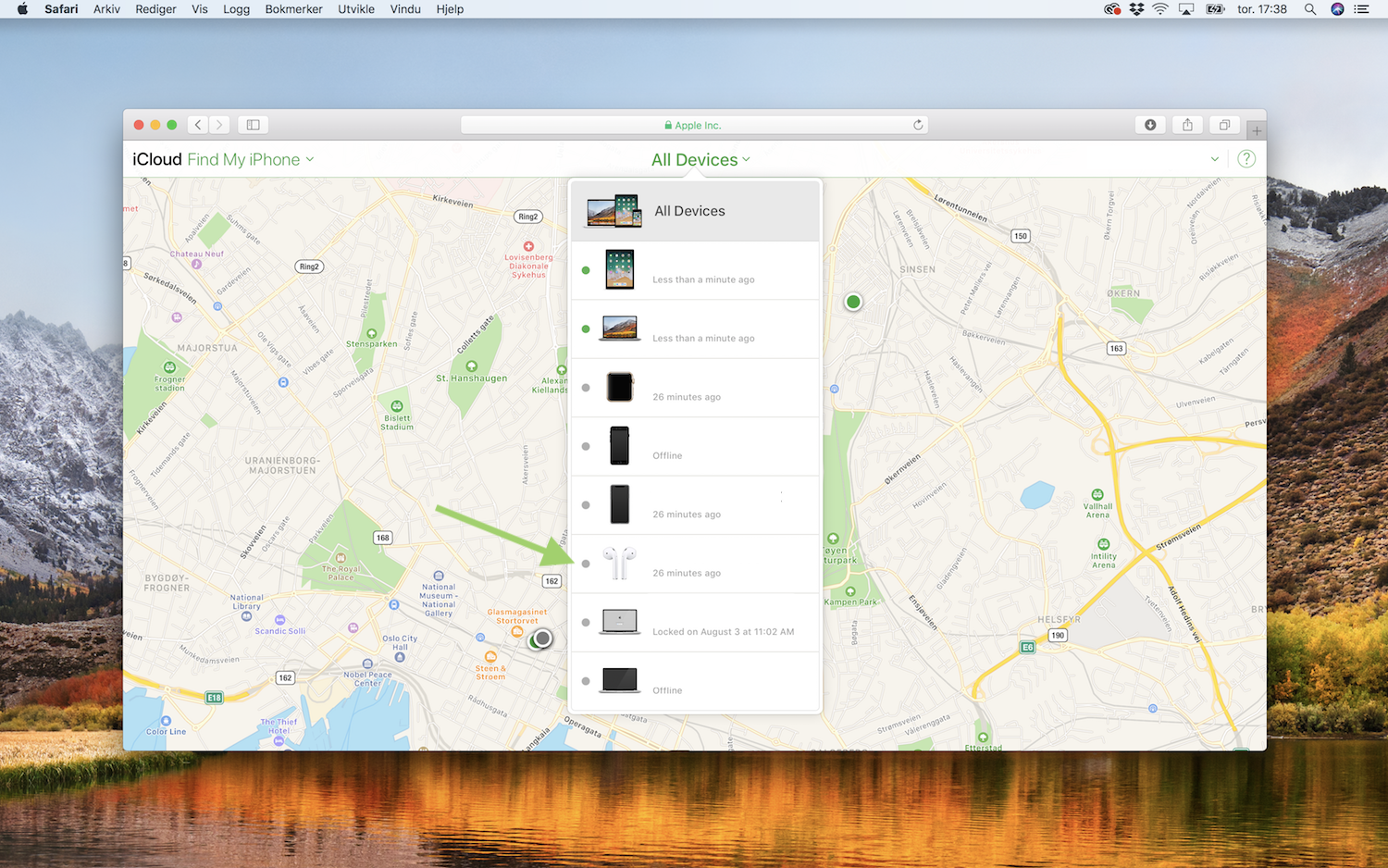The width and height of the screenshot is (1388, 868).
Task: Open Spotlight search
Action: tap(1310, 9)
